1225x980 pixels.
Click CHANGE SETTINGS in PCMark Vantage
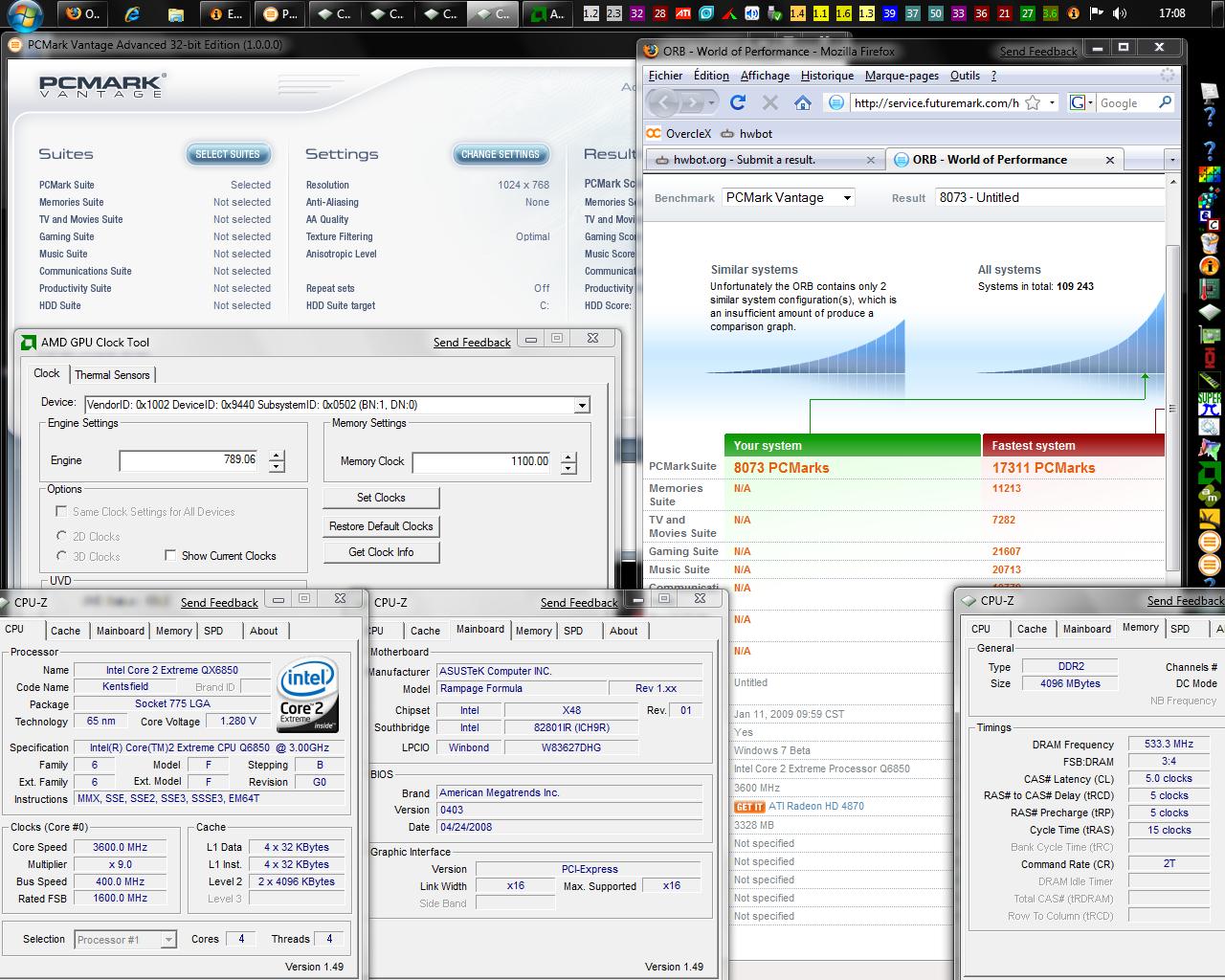[x=501, y=154]
